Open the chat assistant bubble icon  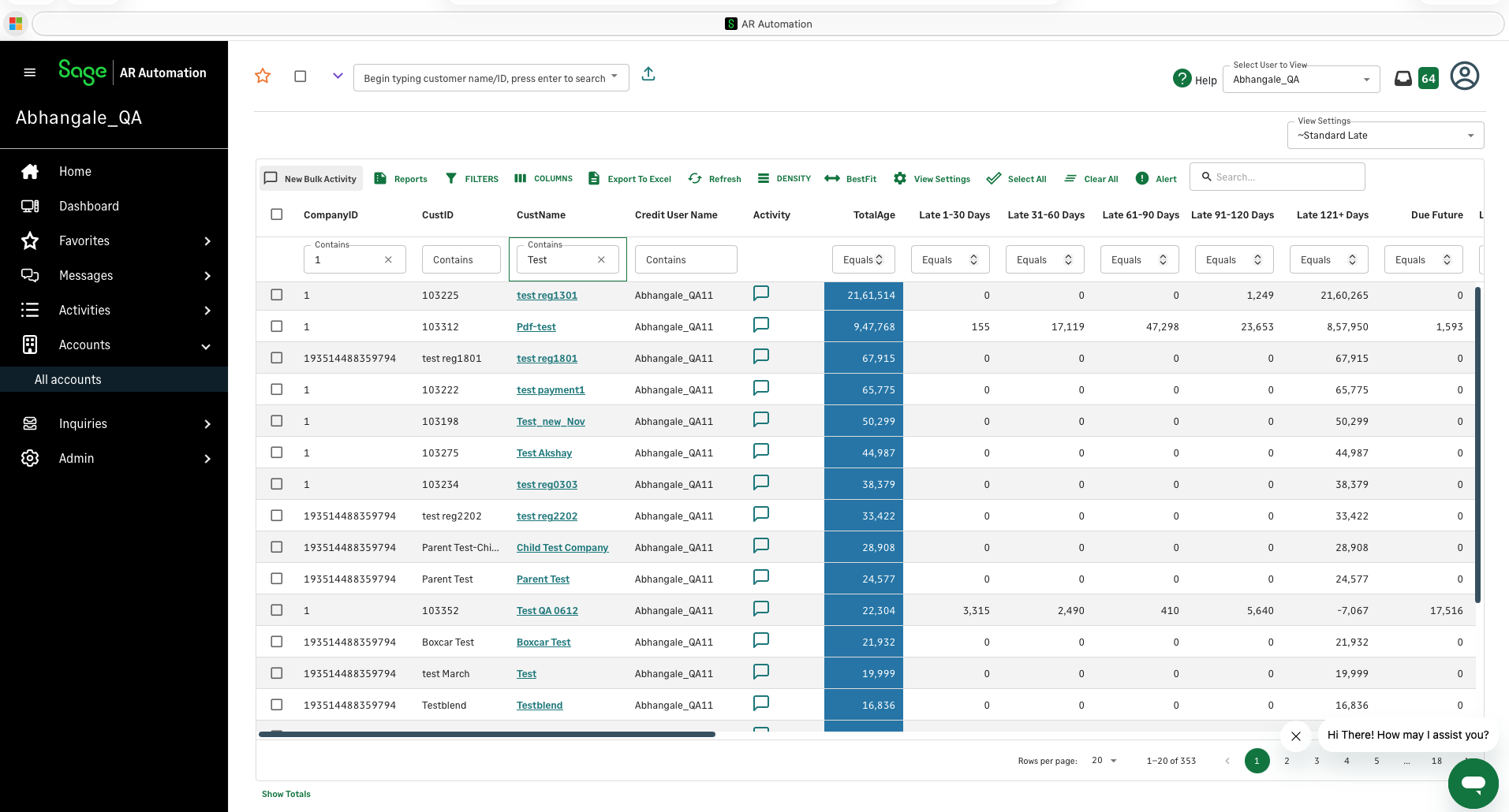1473,784
